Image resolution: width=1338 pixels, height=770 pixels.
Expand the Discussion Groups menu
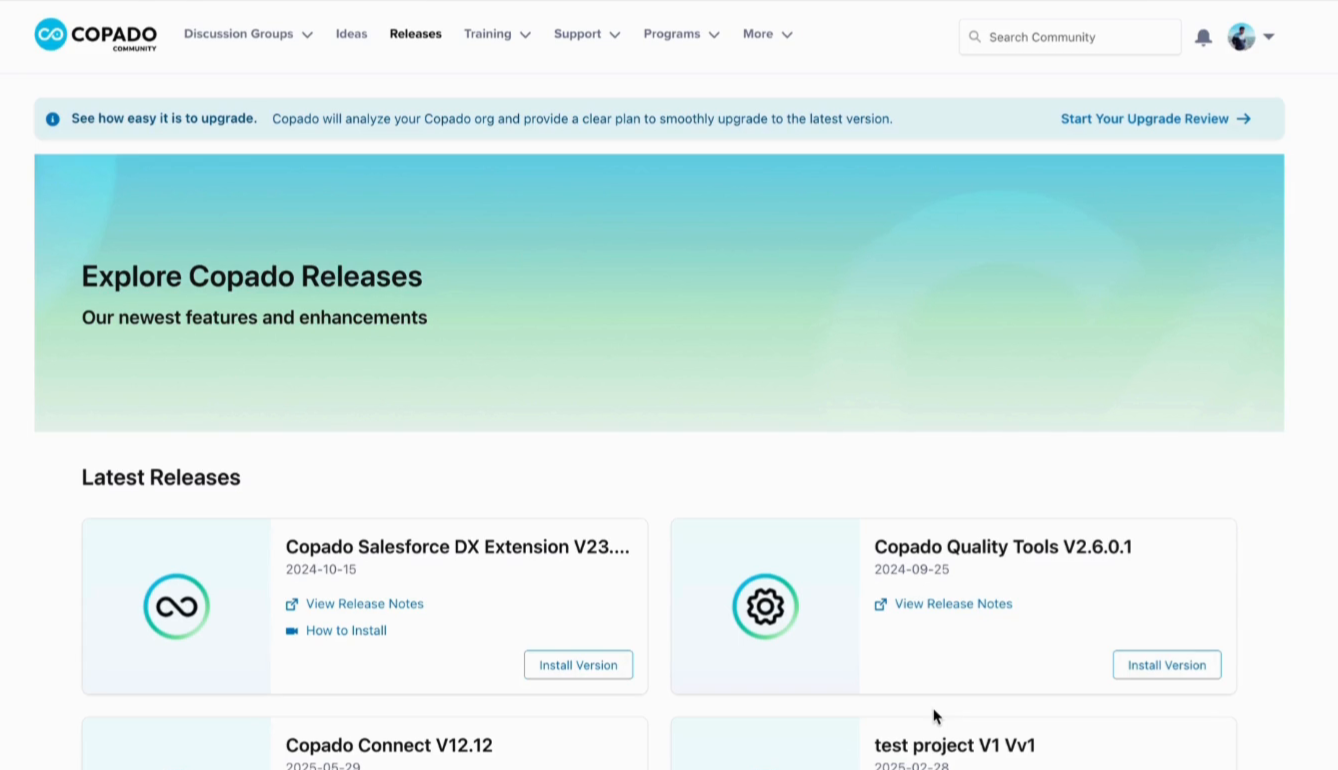[248, 34]
